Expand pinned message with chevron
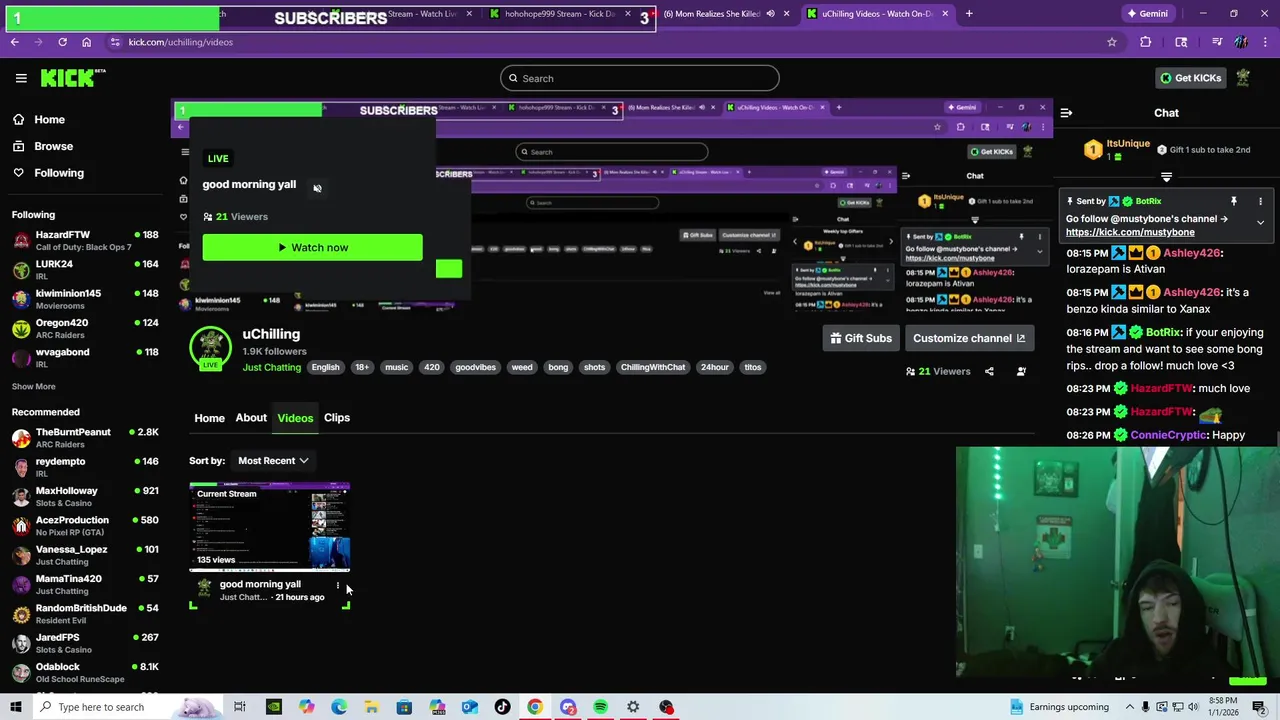 pyautogui.click(x=1260, y=222)
